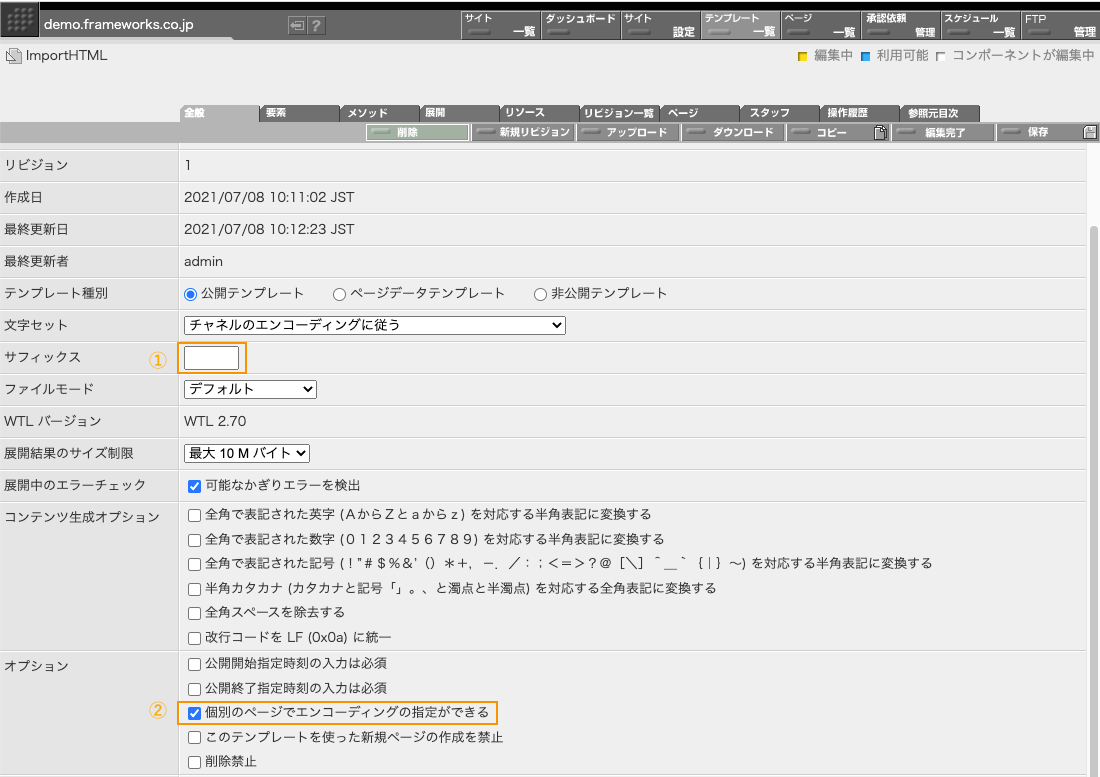The width and height of the screenshot is (1100, 777).
Task: Click the floppy disk icon beside 保存
Action: click(1090, 132)
